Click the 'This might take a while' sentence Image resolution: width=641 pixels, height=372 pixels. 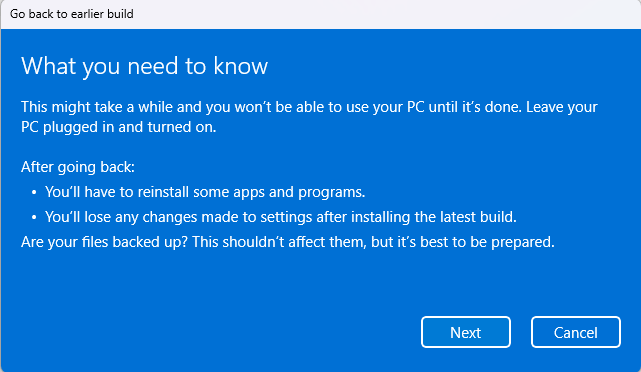click(271, 107)
